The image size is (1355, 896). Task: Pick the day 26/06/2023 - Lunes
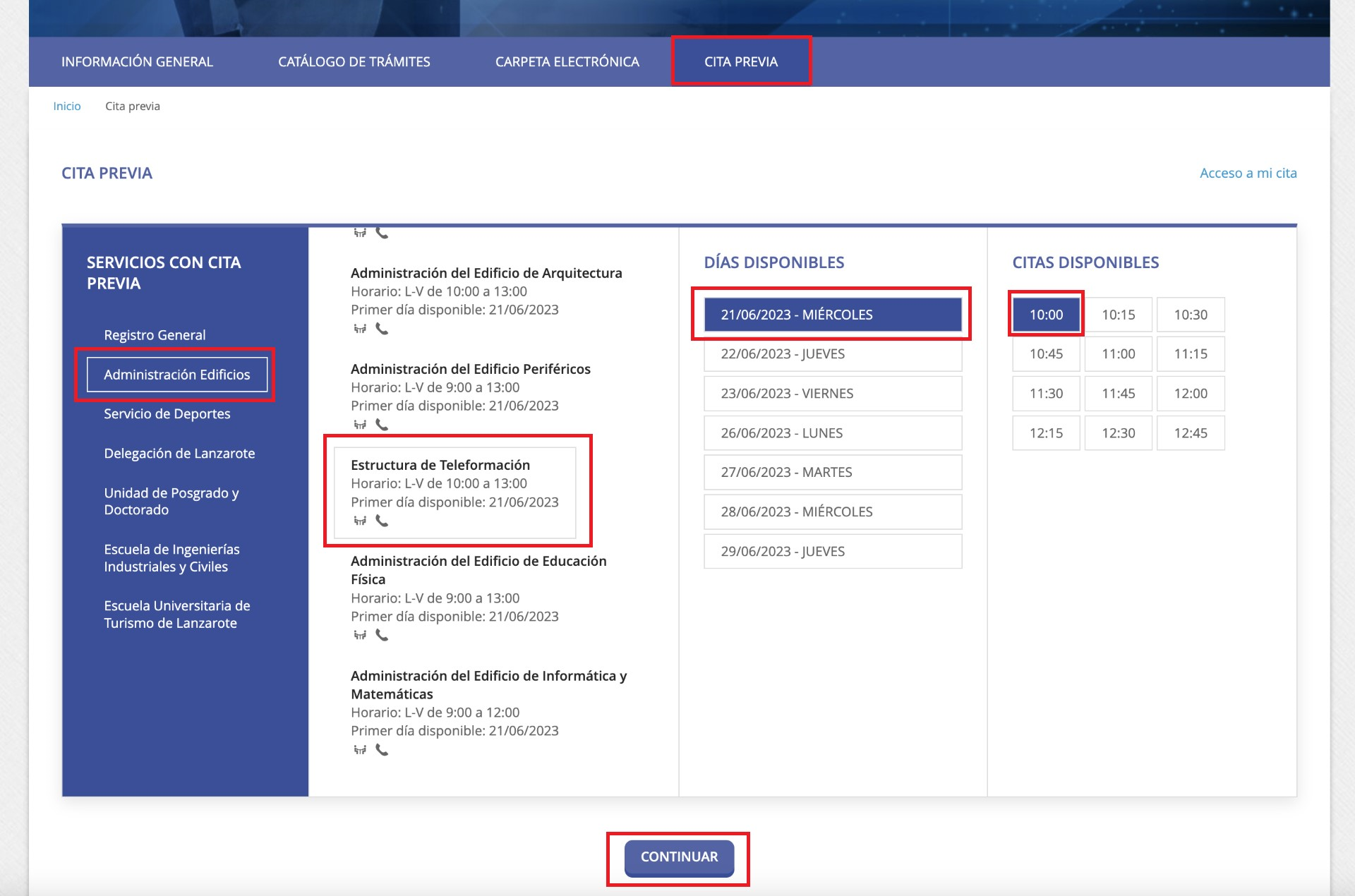click(833, 433)
